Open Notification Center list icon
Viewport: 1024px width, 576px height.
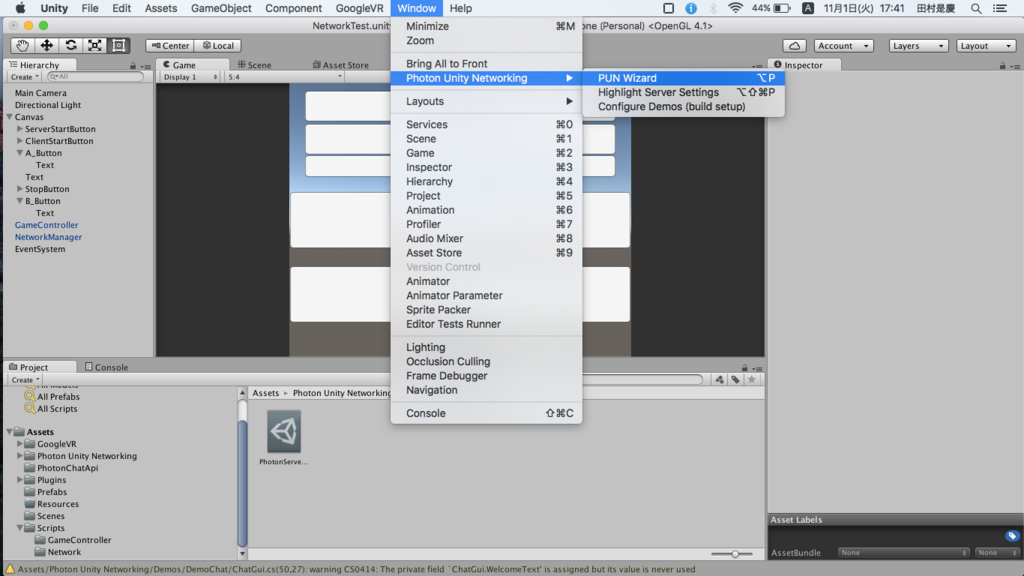pyautogui.click(x=1000, y=8)
